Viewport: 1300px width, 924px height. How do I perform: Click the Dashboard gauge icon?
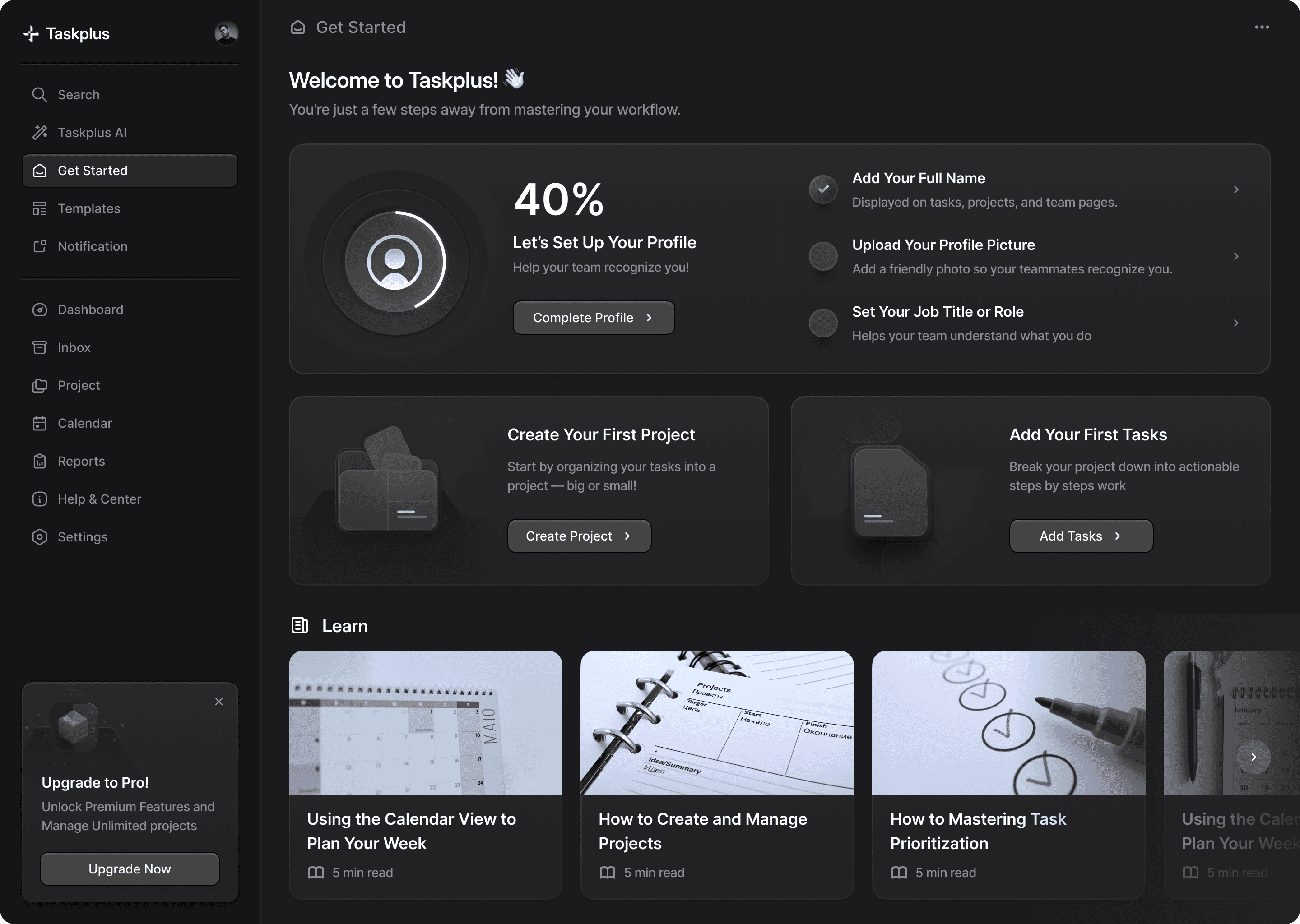[x=39, y=310]
